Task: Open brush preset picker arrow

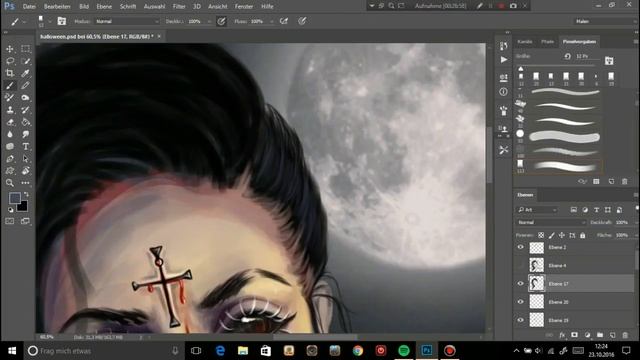Action: point(49,21)
